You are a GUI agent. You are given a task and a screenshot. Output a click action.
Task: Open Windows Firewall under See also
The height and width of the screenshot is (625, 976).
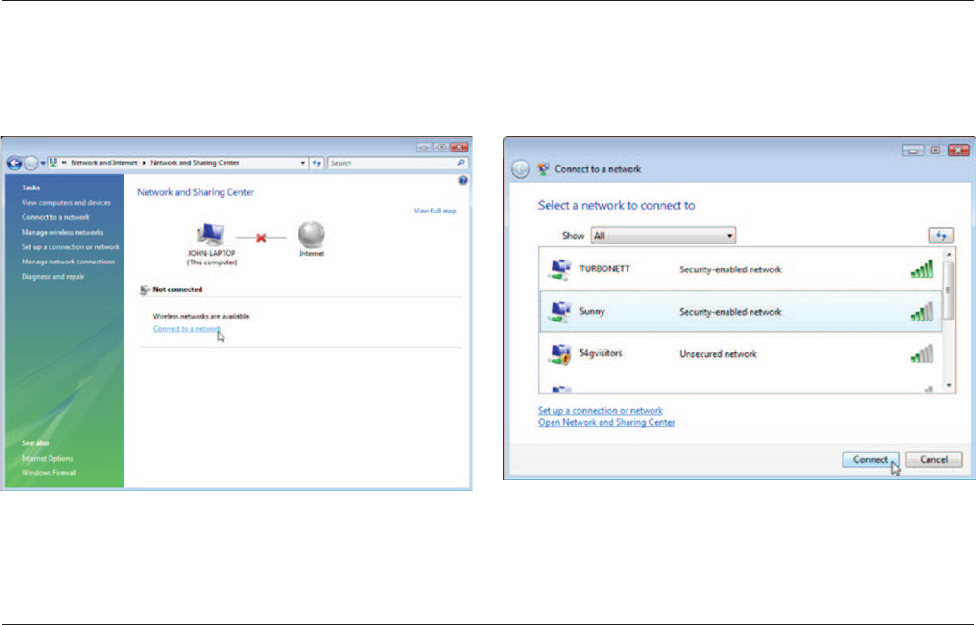pos(49,472)
